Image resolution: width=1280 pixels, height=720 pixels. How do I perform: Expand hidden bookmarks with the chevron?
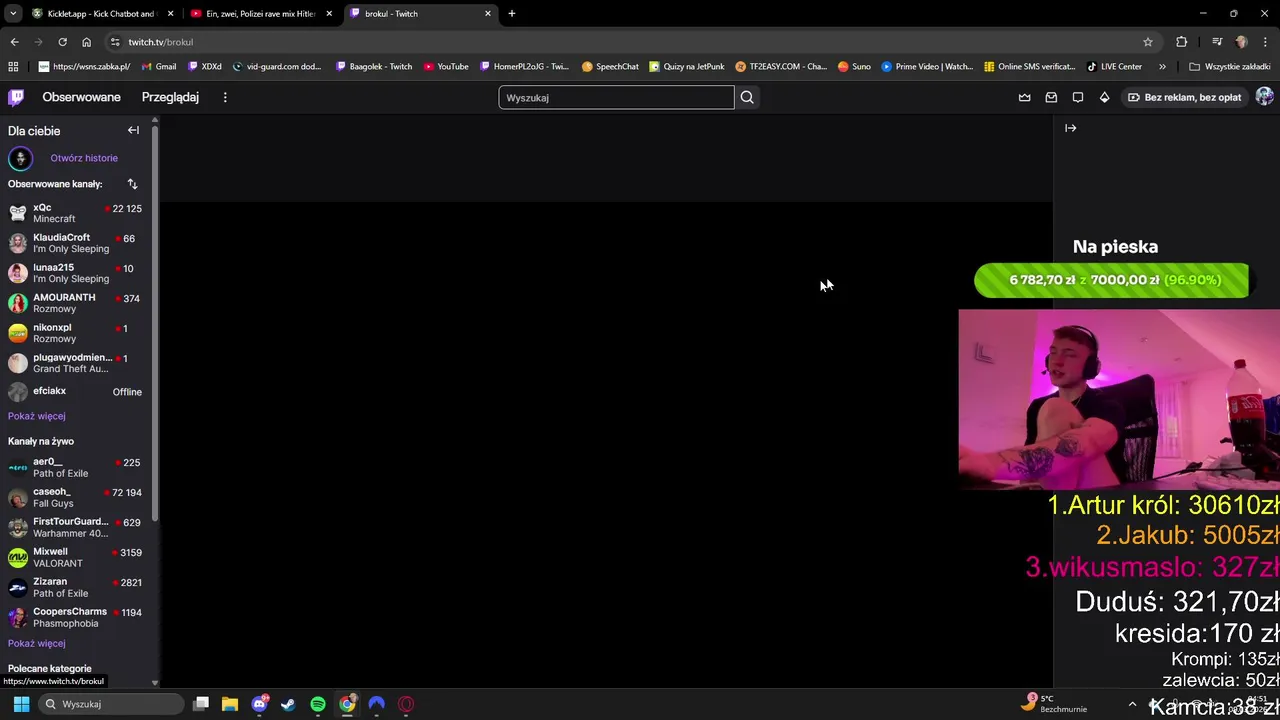point(1162,67)
